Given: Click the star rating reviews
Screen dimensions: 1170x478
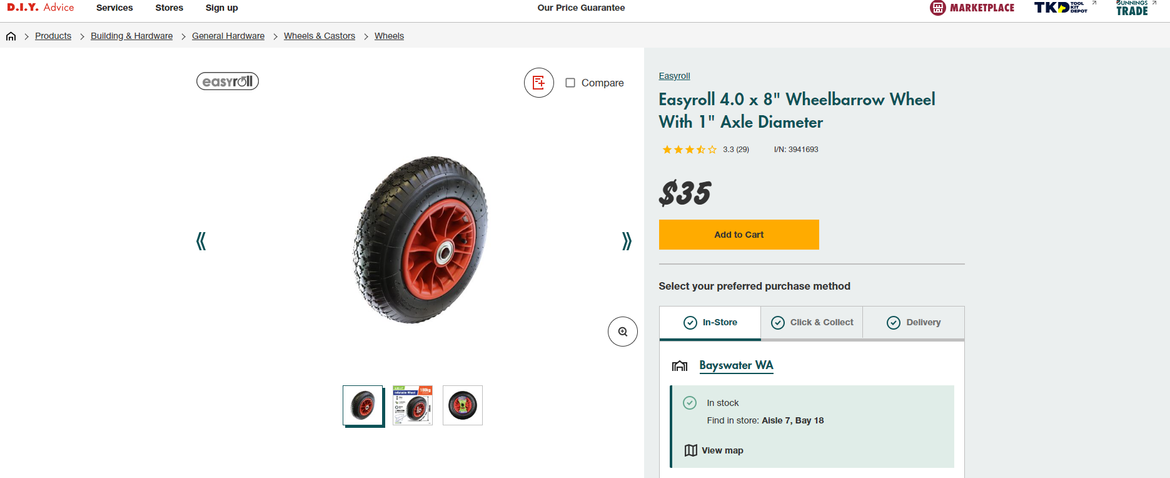Looking at the screenshot, I should click(x=690, y=150).
